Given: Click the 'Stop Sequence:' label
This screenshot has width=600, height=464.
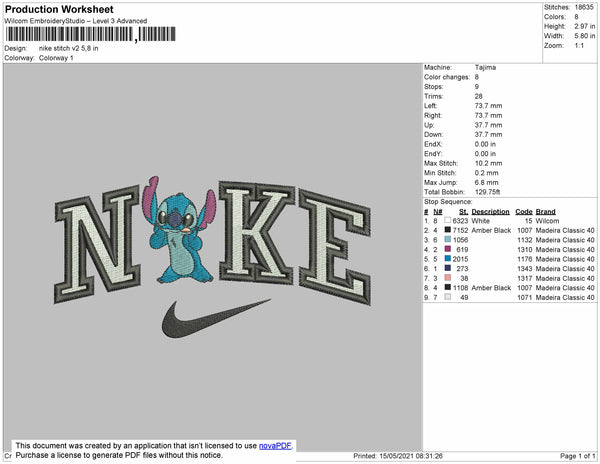Looking at the screenshot, I should click(448, 202).
